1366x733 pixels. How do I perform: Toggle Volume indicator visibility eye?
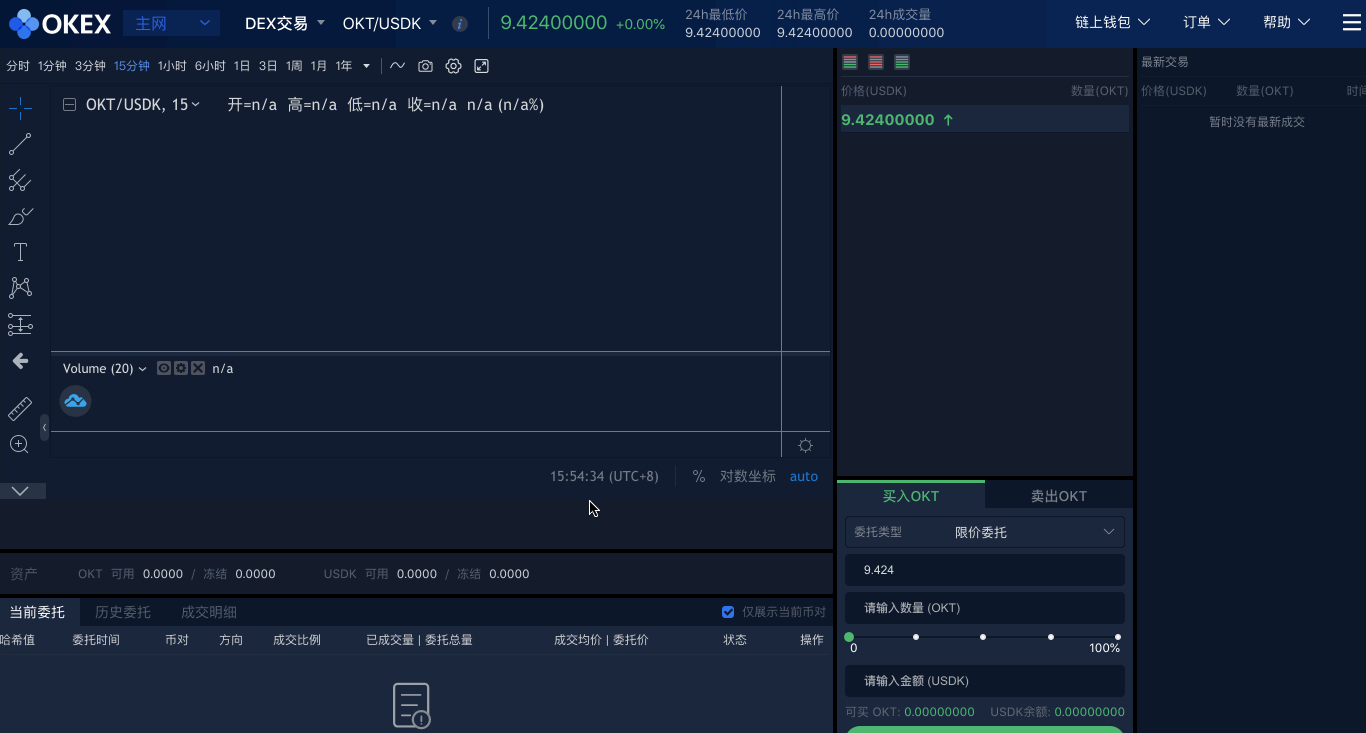[164, 368]
